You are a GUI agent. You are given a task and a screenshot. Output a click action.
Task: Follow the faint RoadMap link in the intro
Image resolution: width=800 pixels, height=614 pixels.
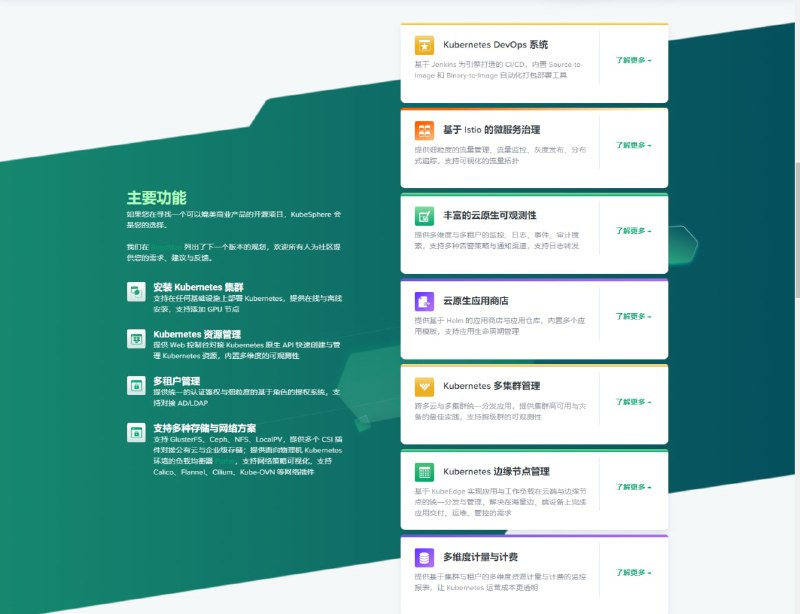tap(166, 247)
